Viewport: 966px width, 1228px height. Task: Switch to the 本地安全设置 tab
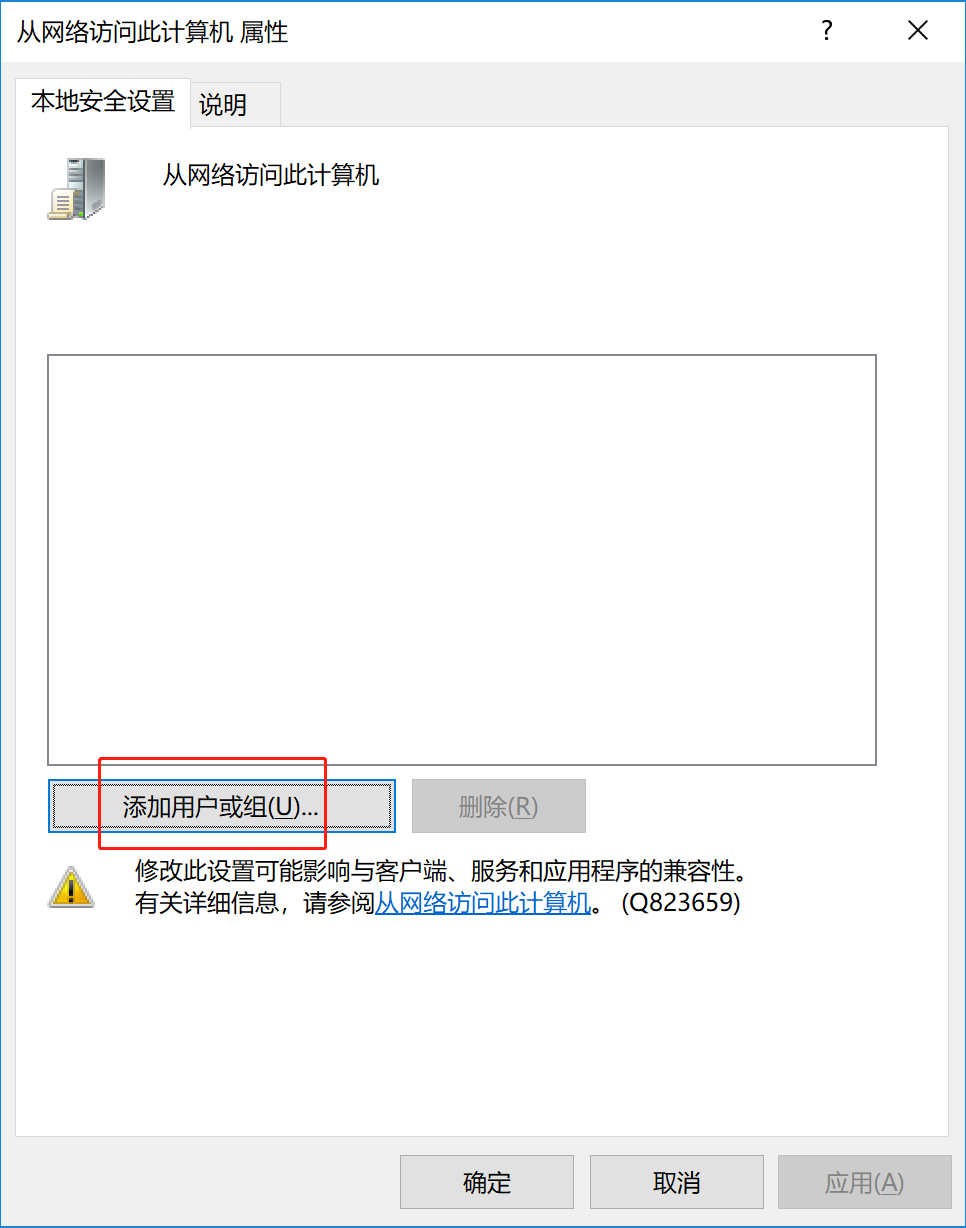click(103, 102)
